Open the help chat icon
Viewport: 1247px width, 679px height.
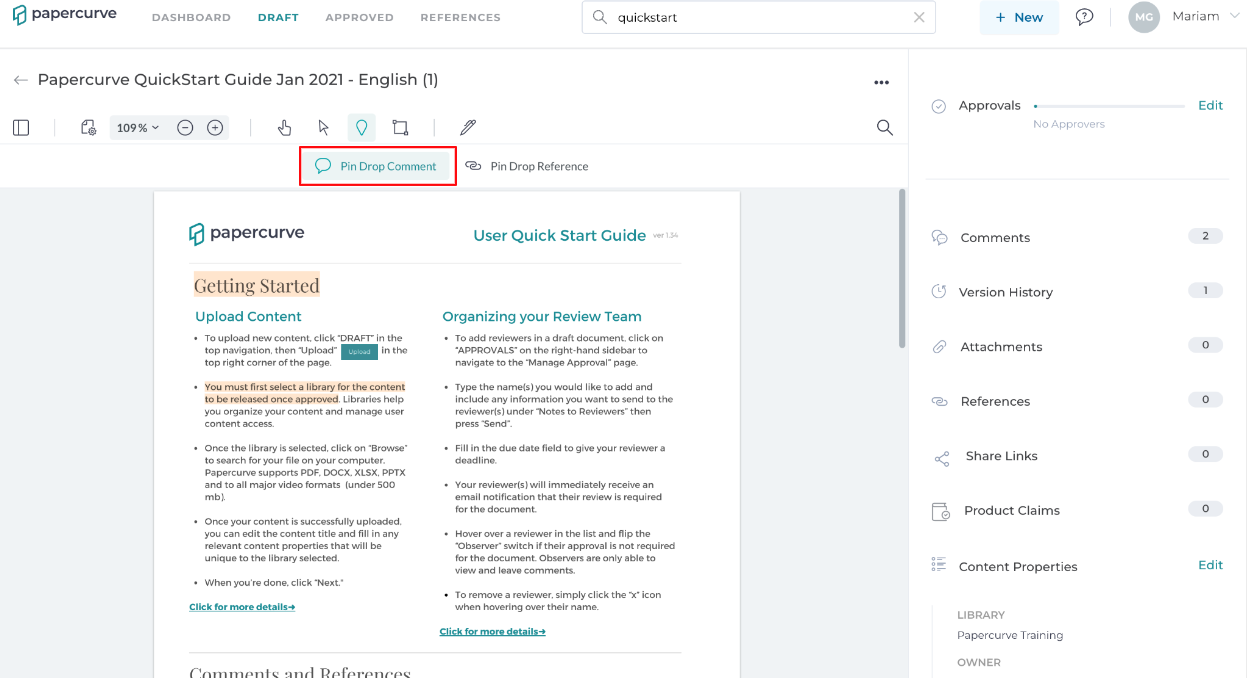click(1084, 17)
